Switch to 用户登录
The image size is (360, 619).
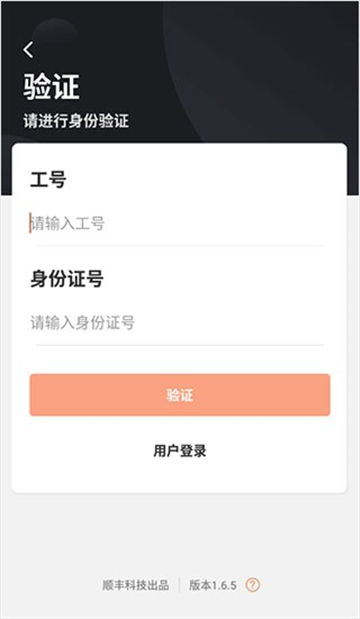click(180, 450)
